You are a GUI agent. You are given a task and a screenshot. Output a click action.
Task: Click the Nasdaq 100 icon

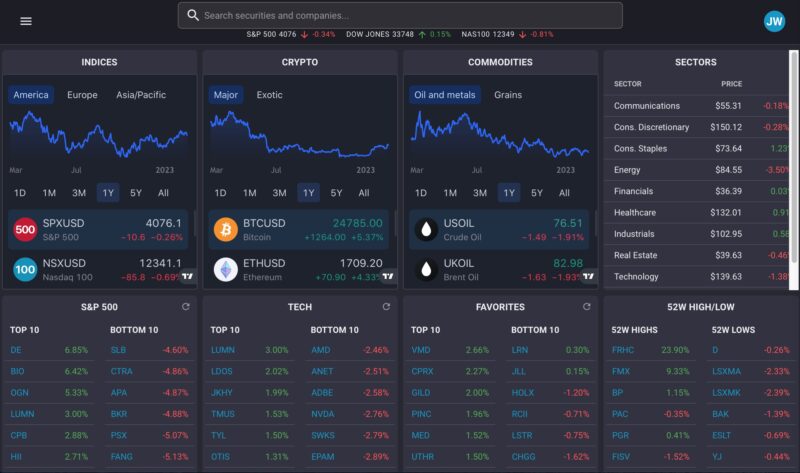click(25, 269)
